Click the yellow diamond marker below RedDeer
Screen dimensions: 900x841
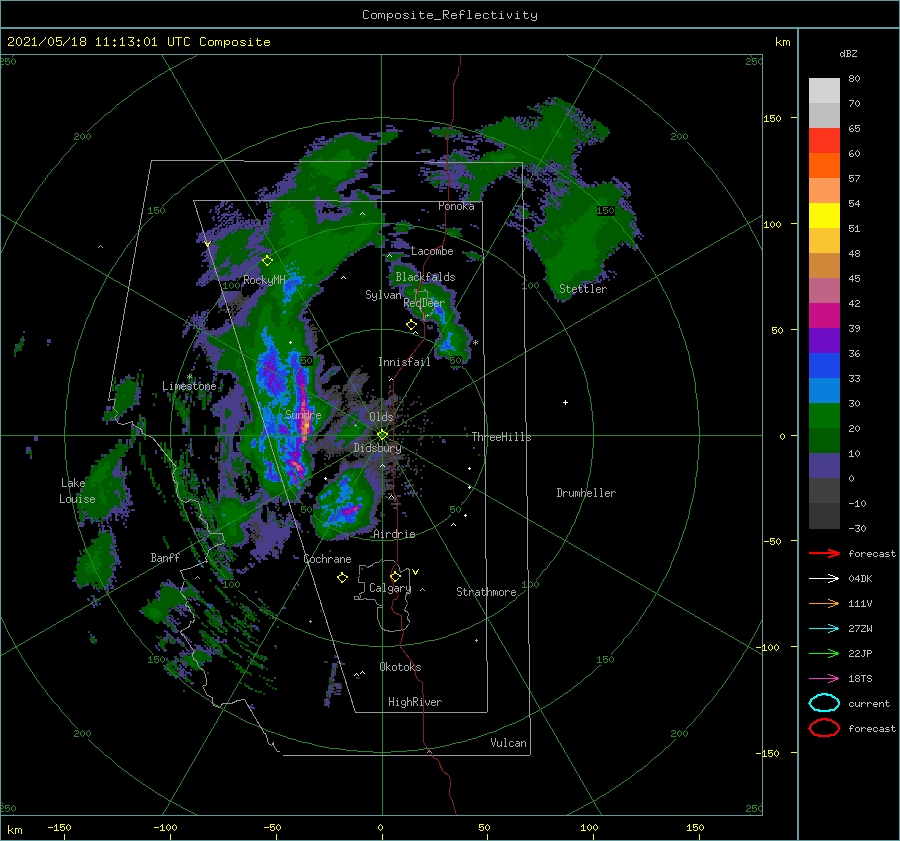tap(412, 325)
